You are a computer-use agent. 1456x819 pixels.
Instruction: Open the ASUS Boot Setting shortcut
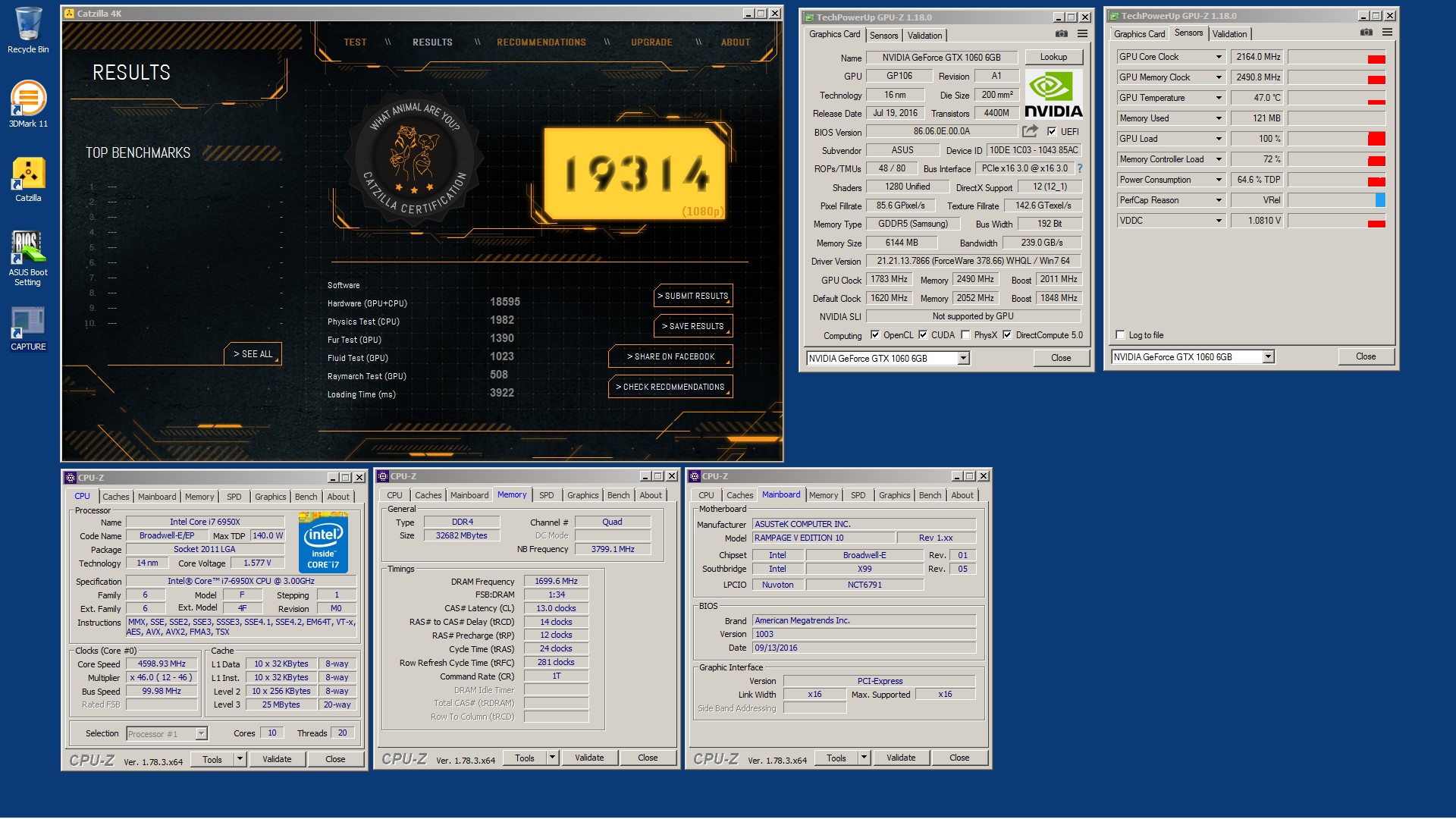click(x=28, y=258)
